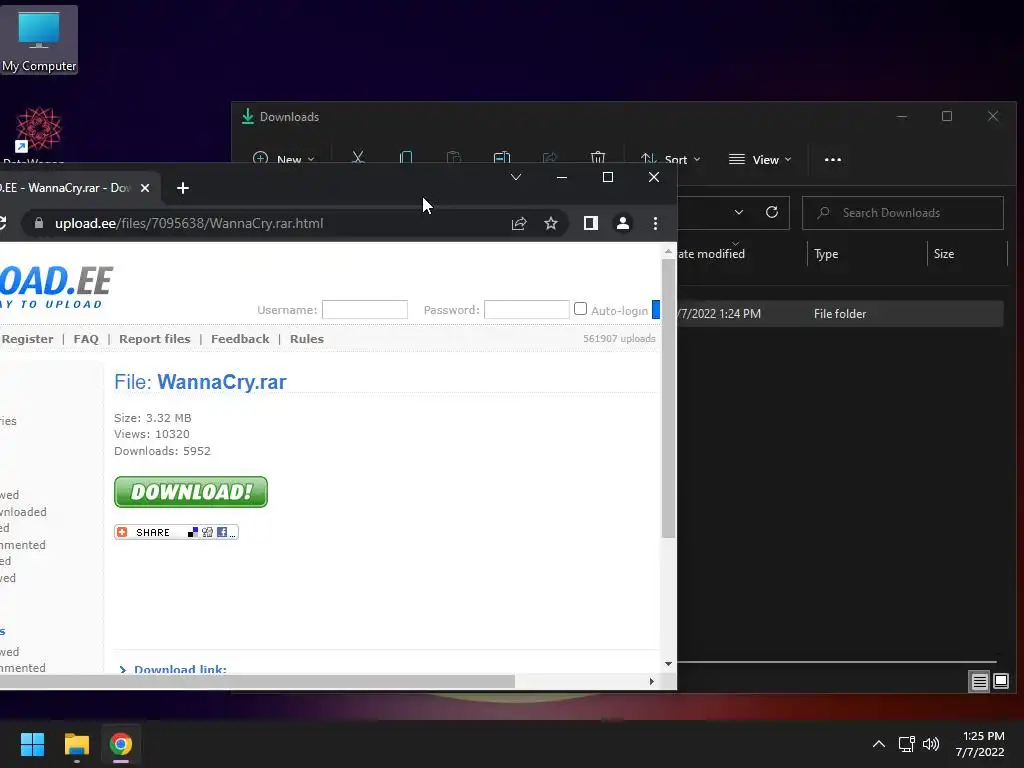Click the upload.ee address bar URL
Screen dimensions: 1024x768
click(x=189, y=223)
